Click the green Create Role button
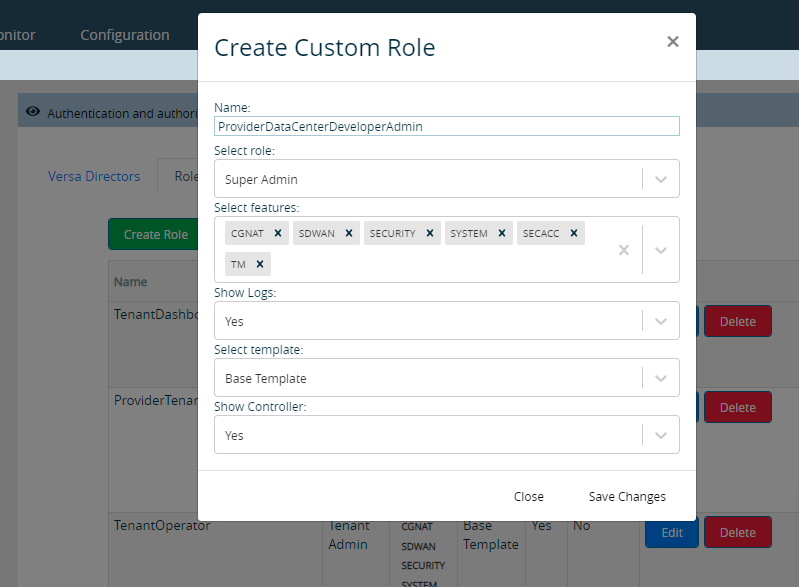The height and width of the screenshot is (587, 799). (x=153, y=234)
